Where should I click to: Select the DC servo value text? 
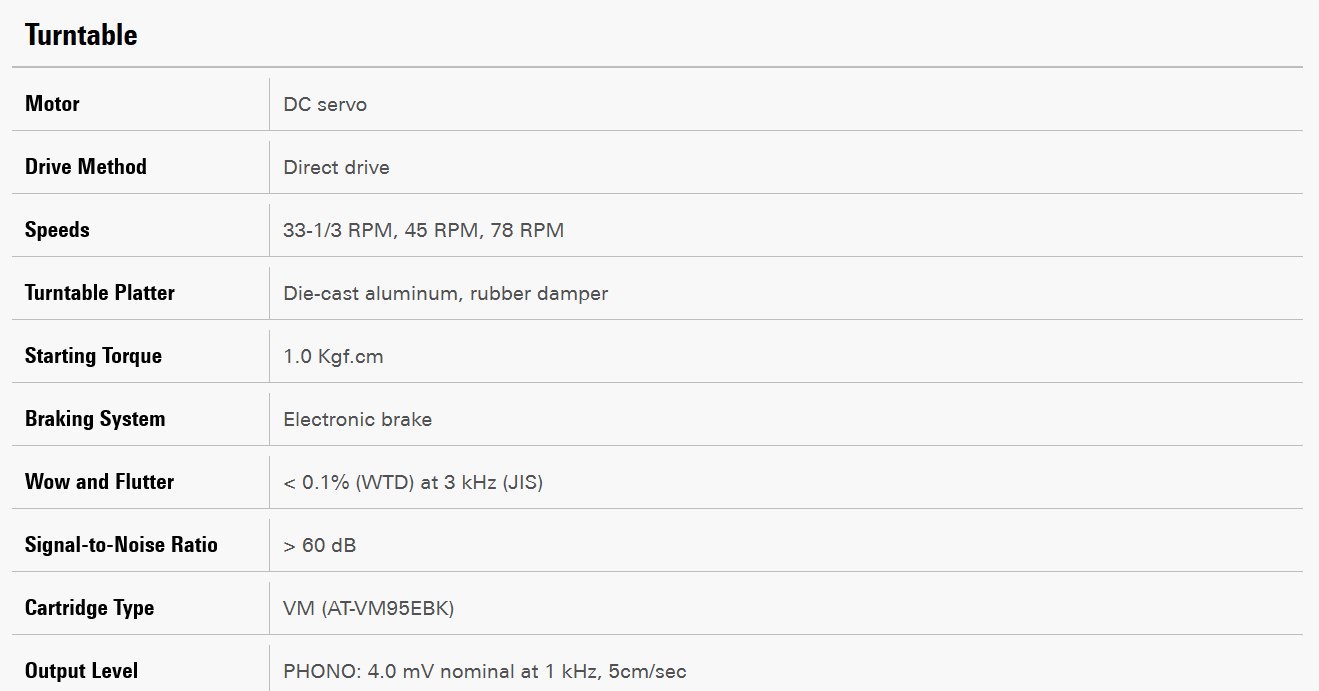(x=325, y=105)
